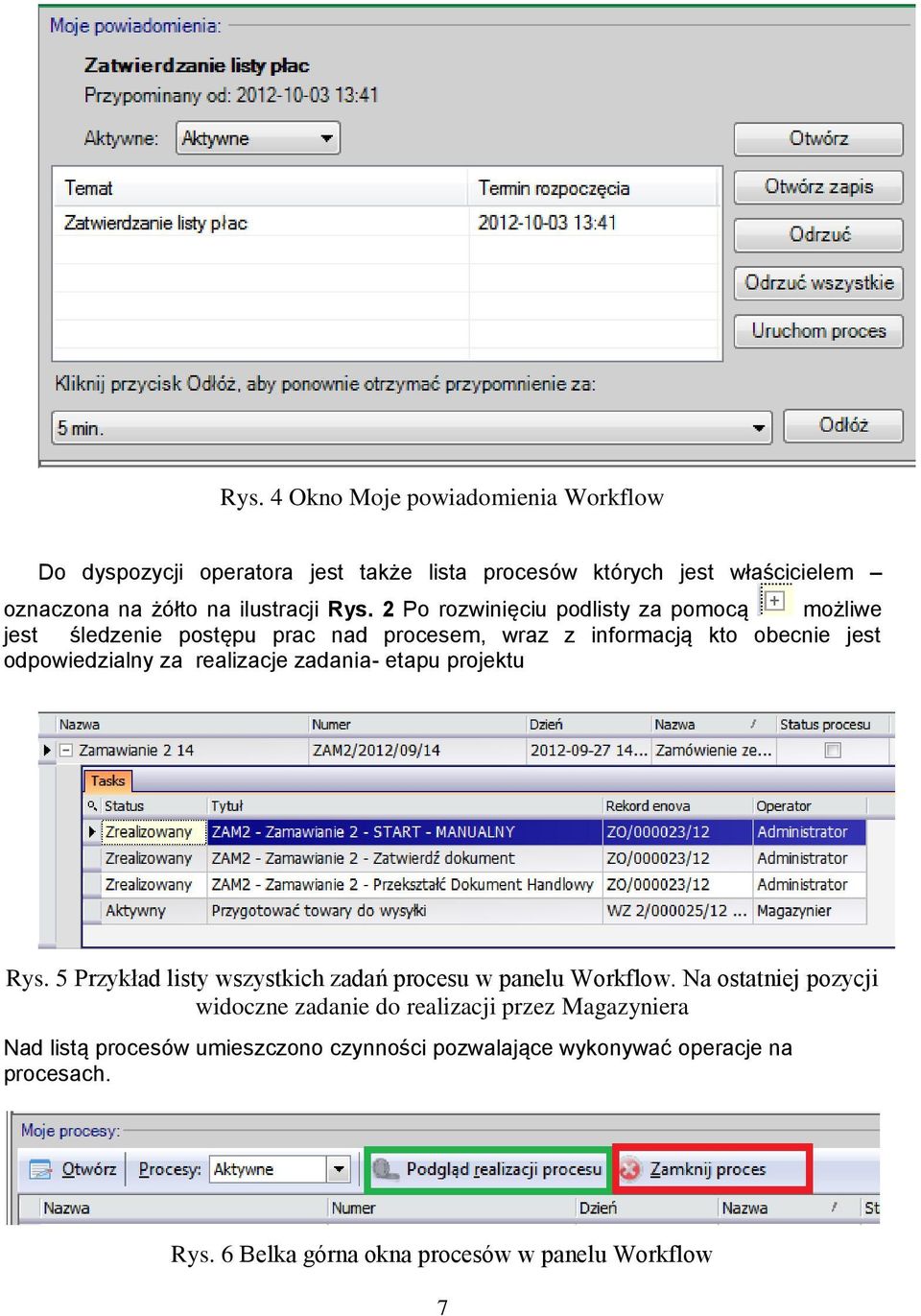The image size is (921, 1316).
Task: Sort tasks by Operator column header
Action: [x=810, y=806]
